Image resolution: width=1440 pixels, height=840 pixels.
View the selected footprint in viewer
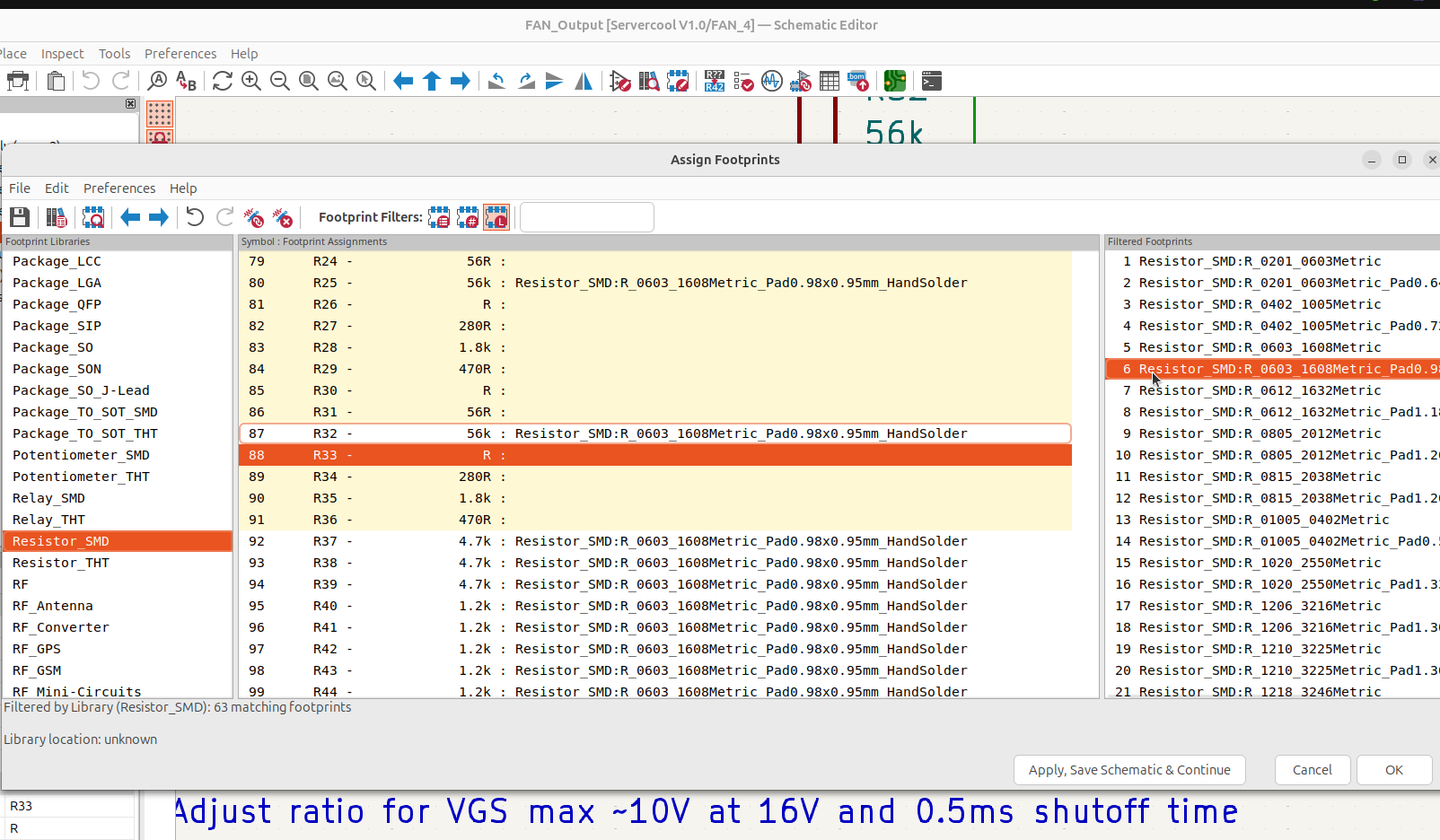93,217
